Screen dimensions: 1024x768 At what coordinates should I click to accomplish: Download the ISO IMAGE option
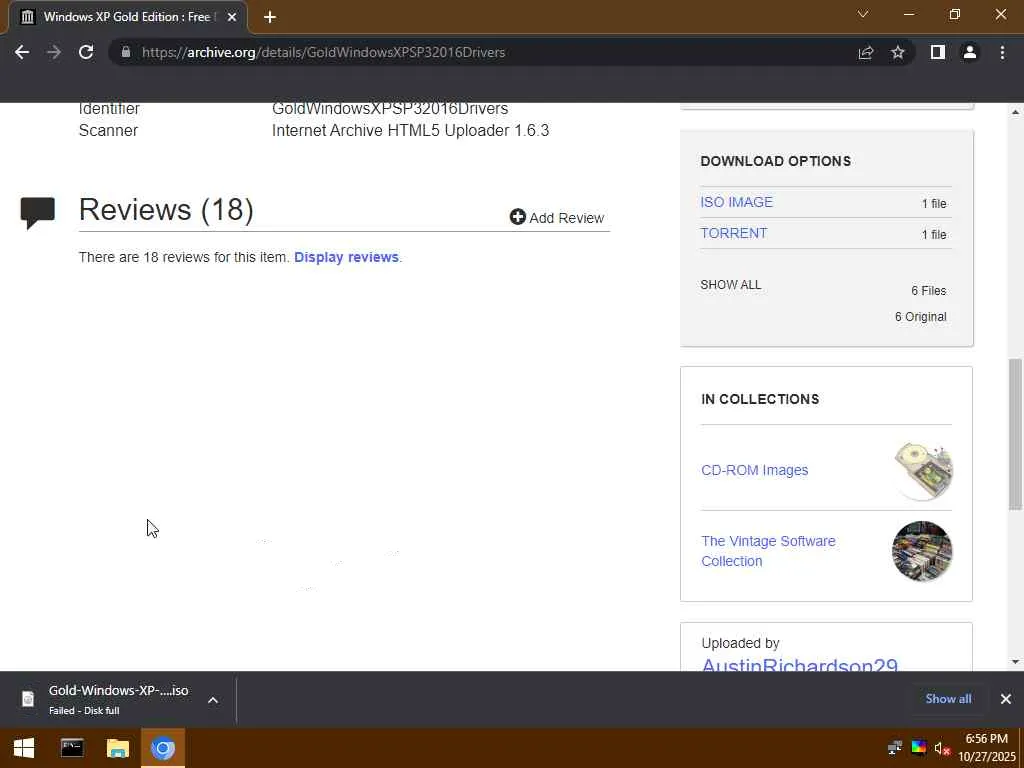point(737,202)
